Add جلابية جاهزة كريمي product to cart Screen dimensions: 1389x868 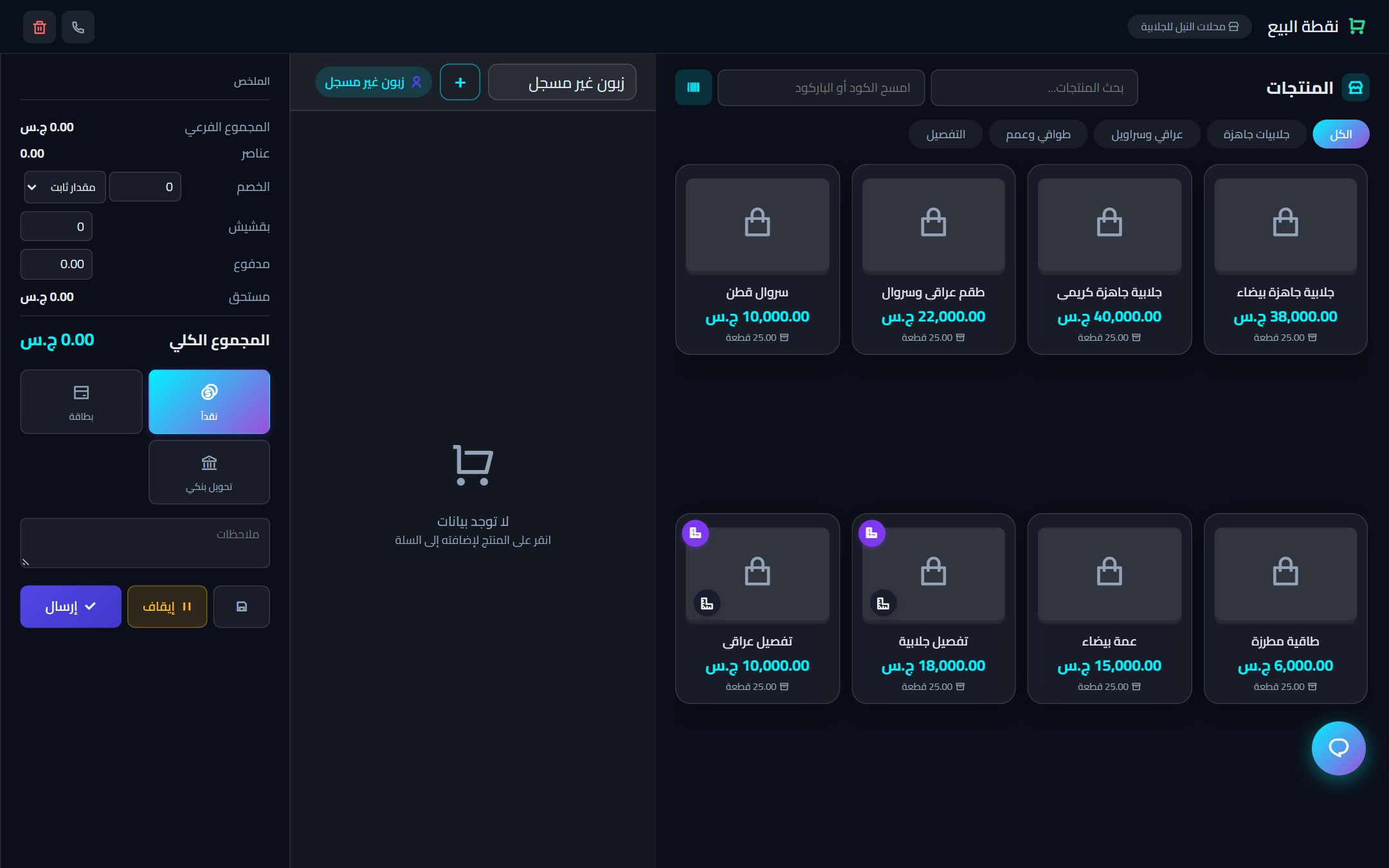1109,259
